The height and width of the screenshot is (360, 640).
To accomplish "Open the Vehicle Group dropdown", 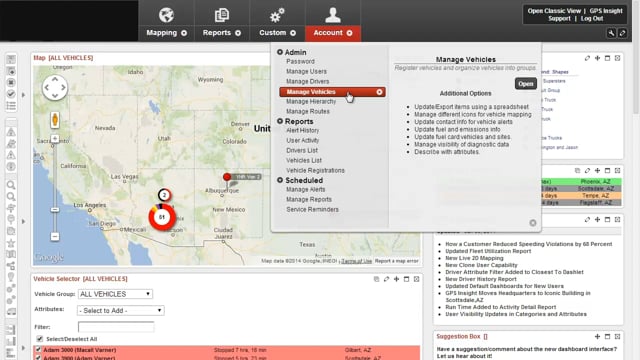I will click(x=115, y=294).
